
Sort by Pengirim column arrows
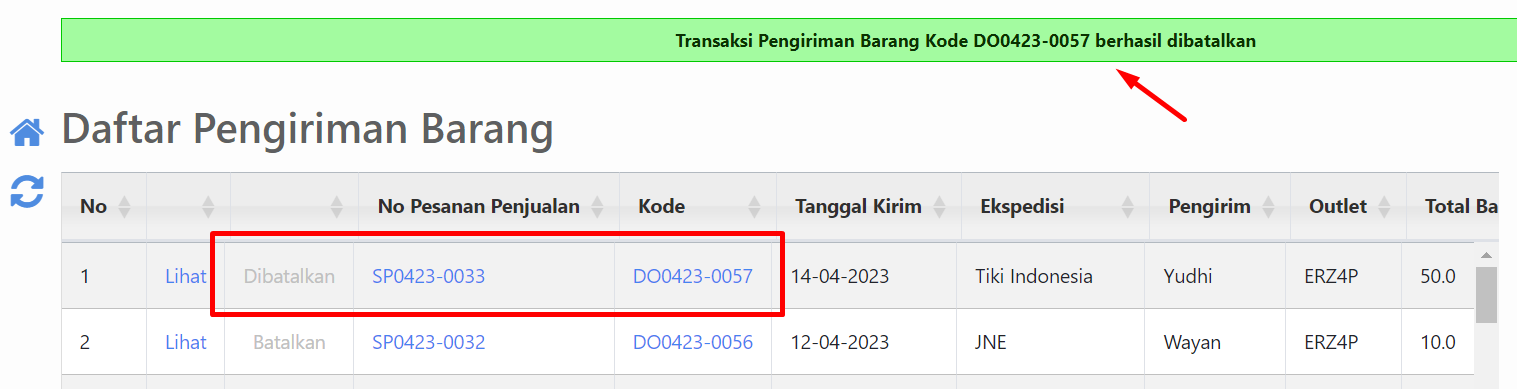point(1270,207)
